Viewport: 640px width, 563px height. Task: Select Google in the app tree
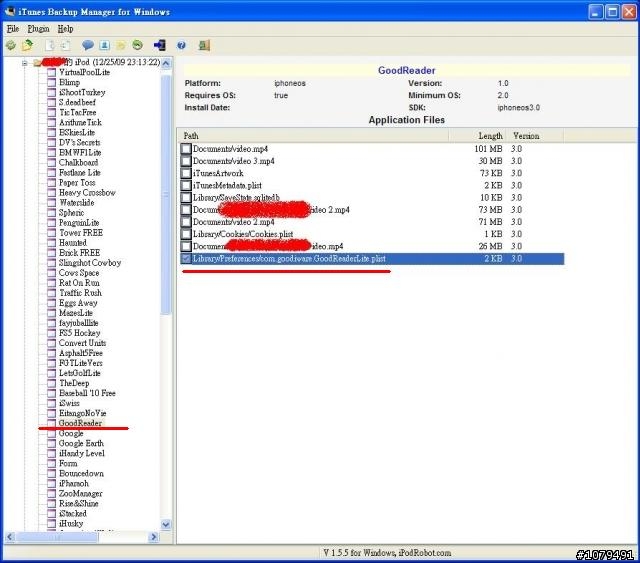click(x=71, y=433)
